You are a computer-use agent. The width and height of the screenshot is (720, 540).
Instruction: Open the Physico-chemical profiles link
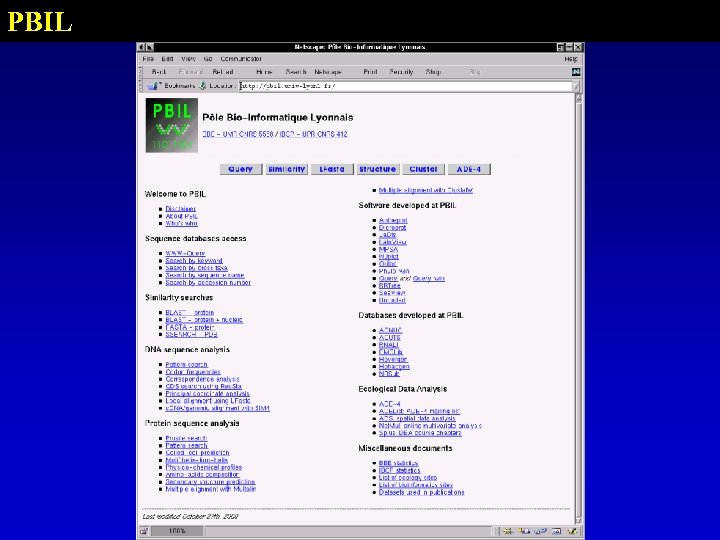pyautogui.click(x=203, y=467)
